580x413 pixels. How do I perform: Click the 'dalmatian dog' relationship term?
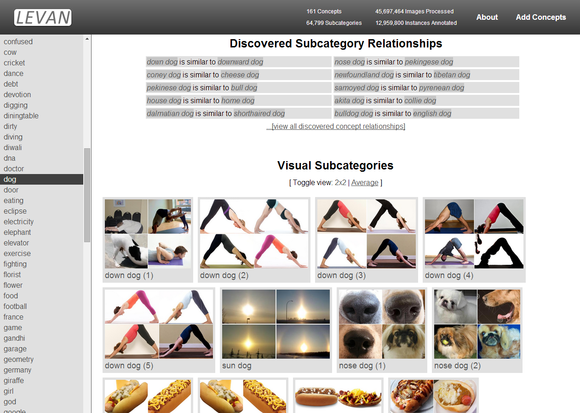pyautogui.click(x=170, y=114)
